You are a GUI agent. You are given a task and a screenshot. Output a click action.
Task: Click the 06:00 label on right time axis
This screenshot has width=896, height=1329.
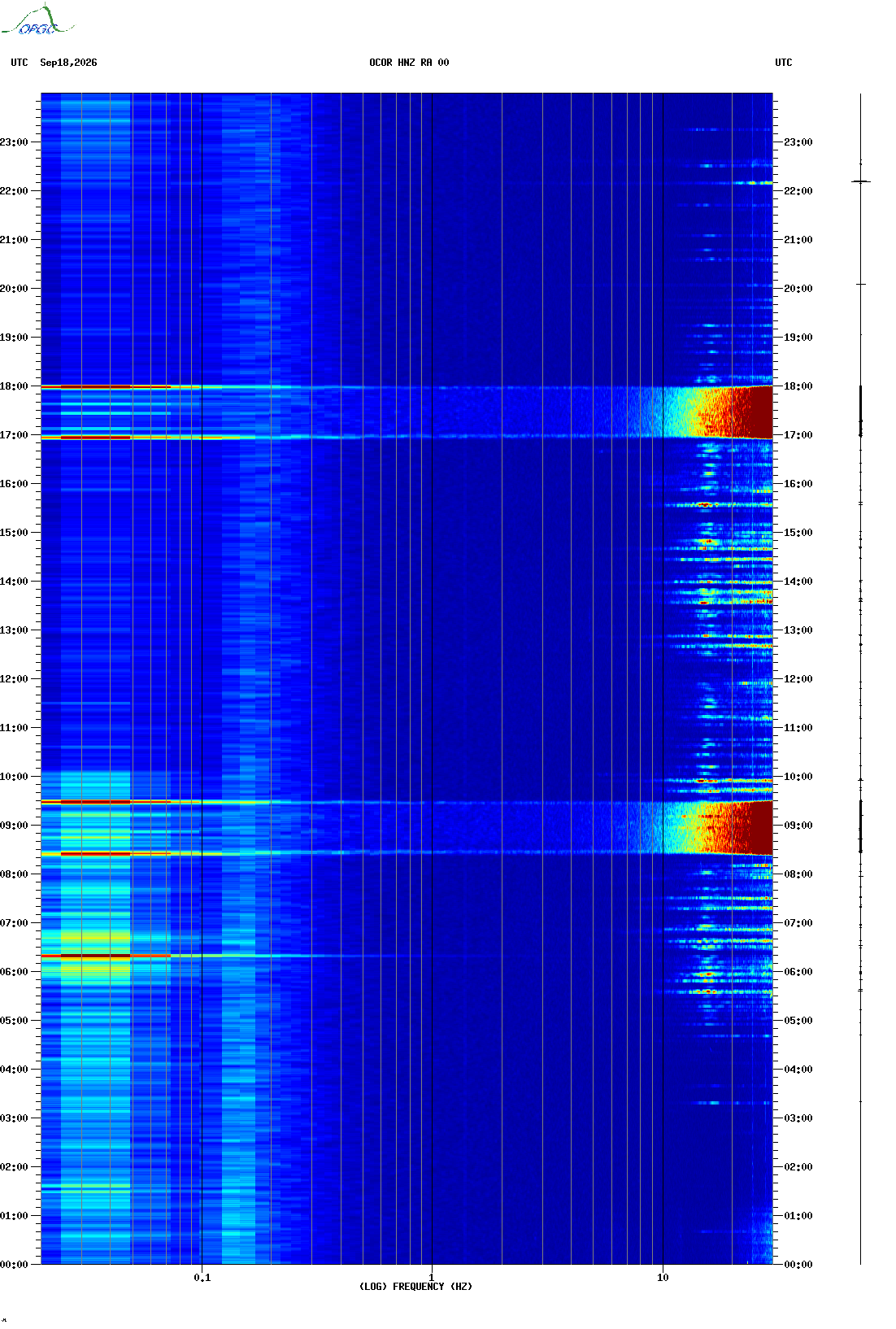798,972
